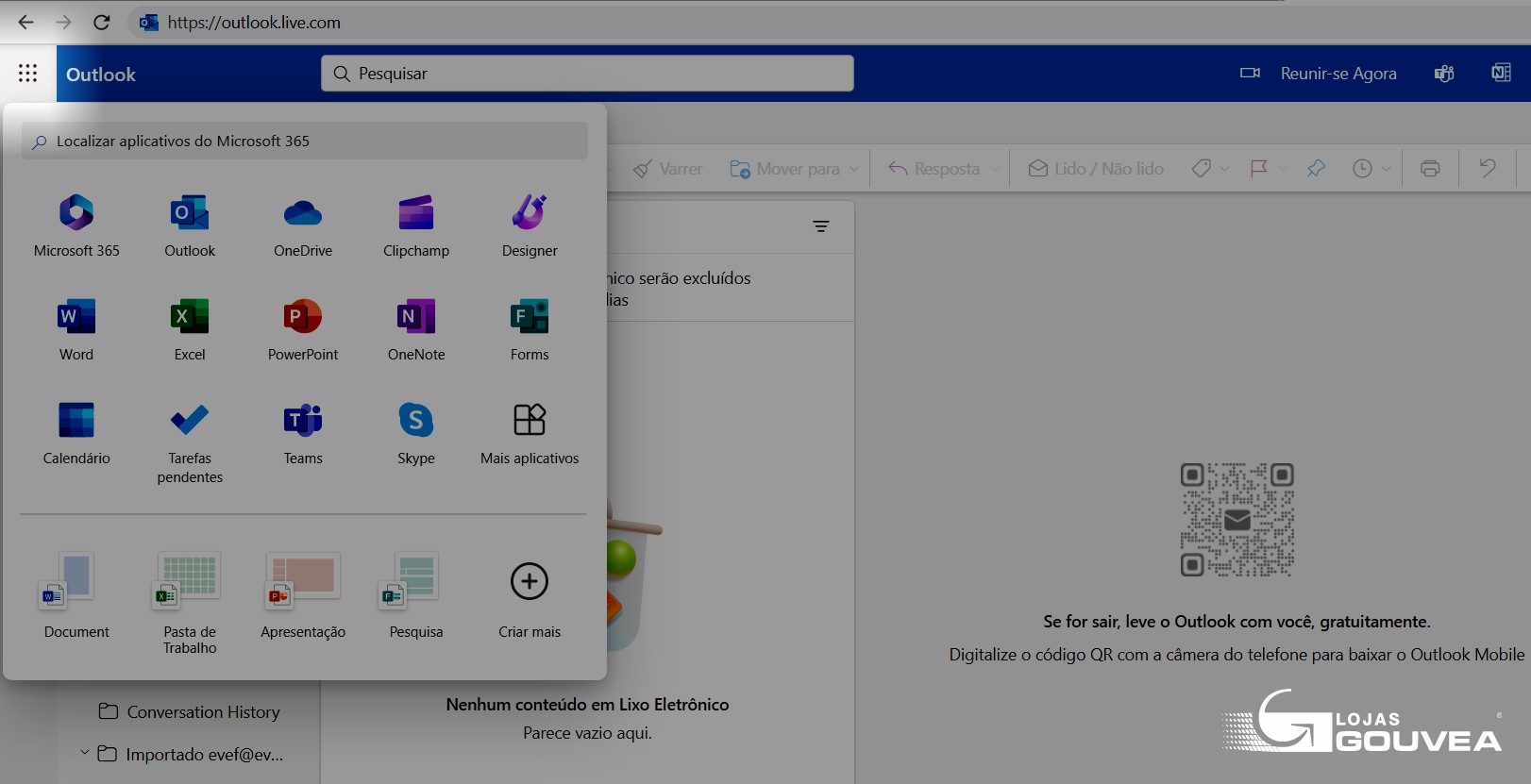Click the Resposta button

[934, 169]
